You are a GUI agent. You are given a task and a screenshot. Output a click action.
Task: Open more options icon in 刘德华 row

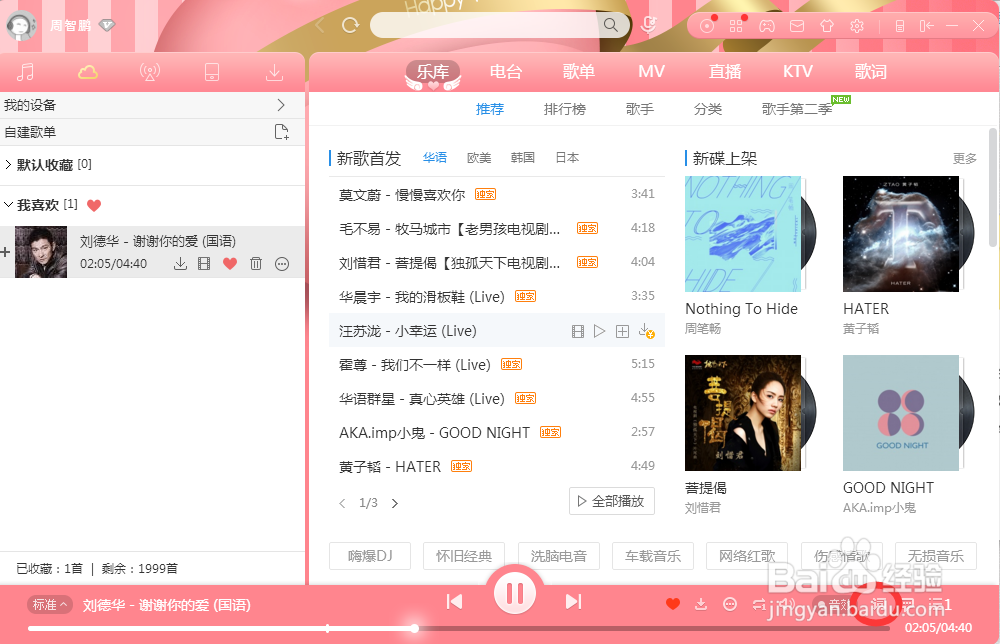282,263
